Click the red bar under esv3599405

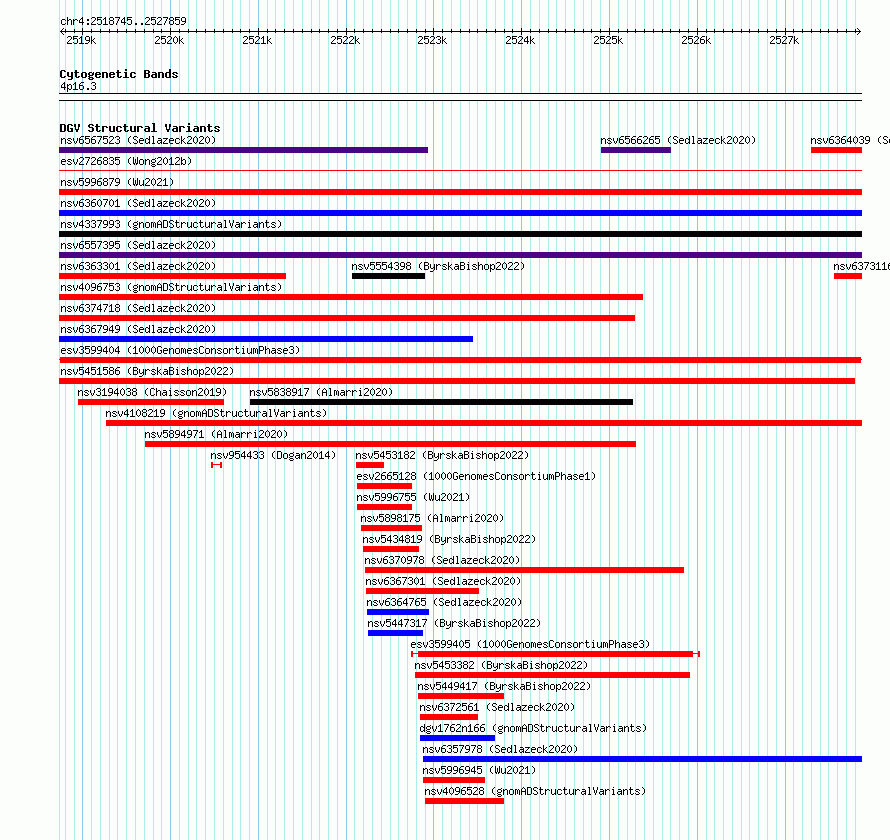click(556, 654)
